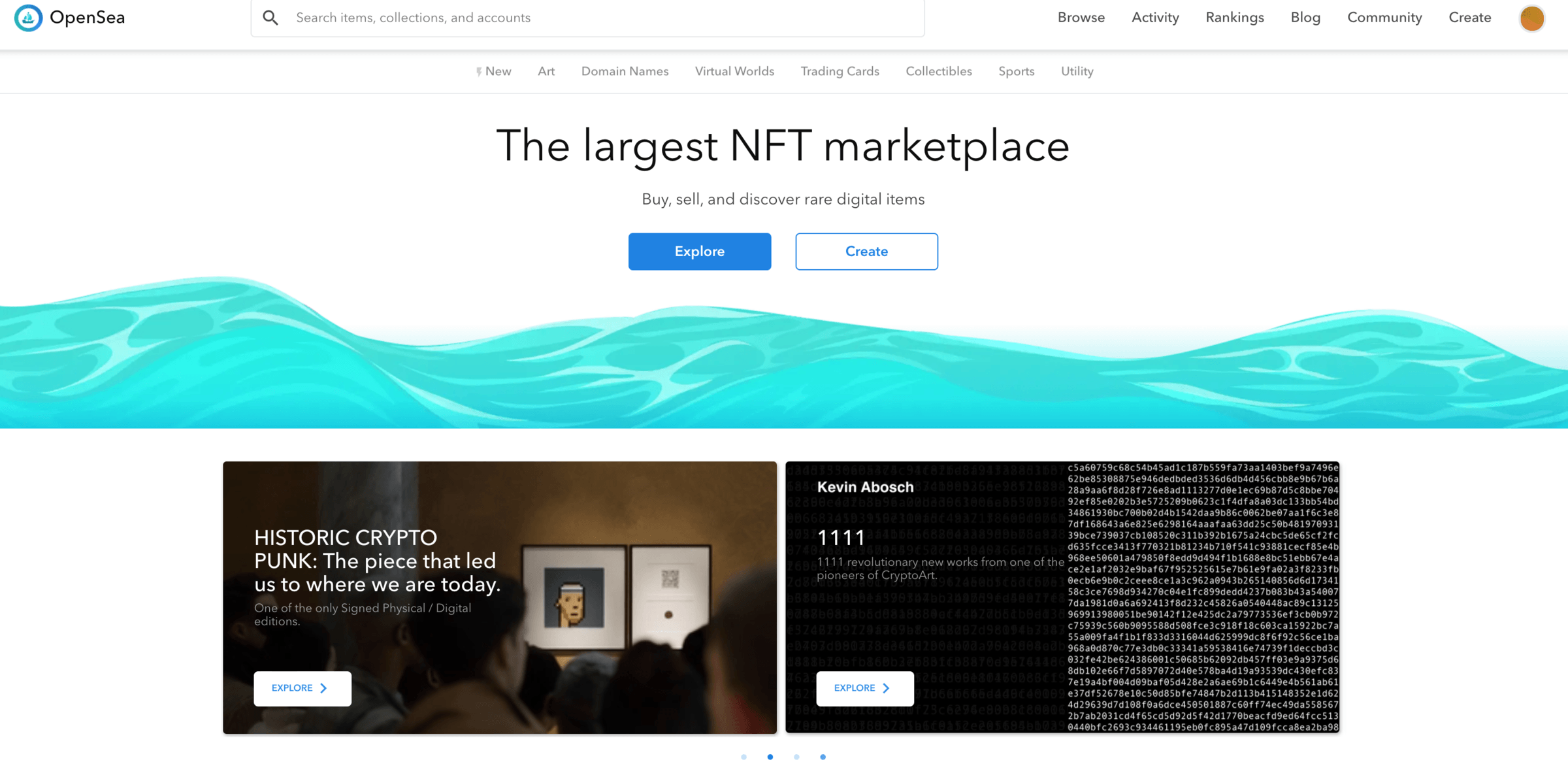Click the 1111 heading on the banner

point(841,538)
